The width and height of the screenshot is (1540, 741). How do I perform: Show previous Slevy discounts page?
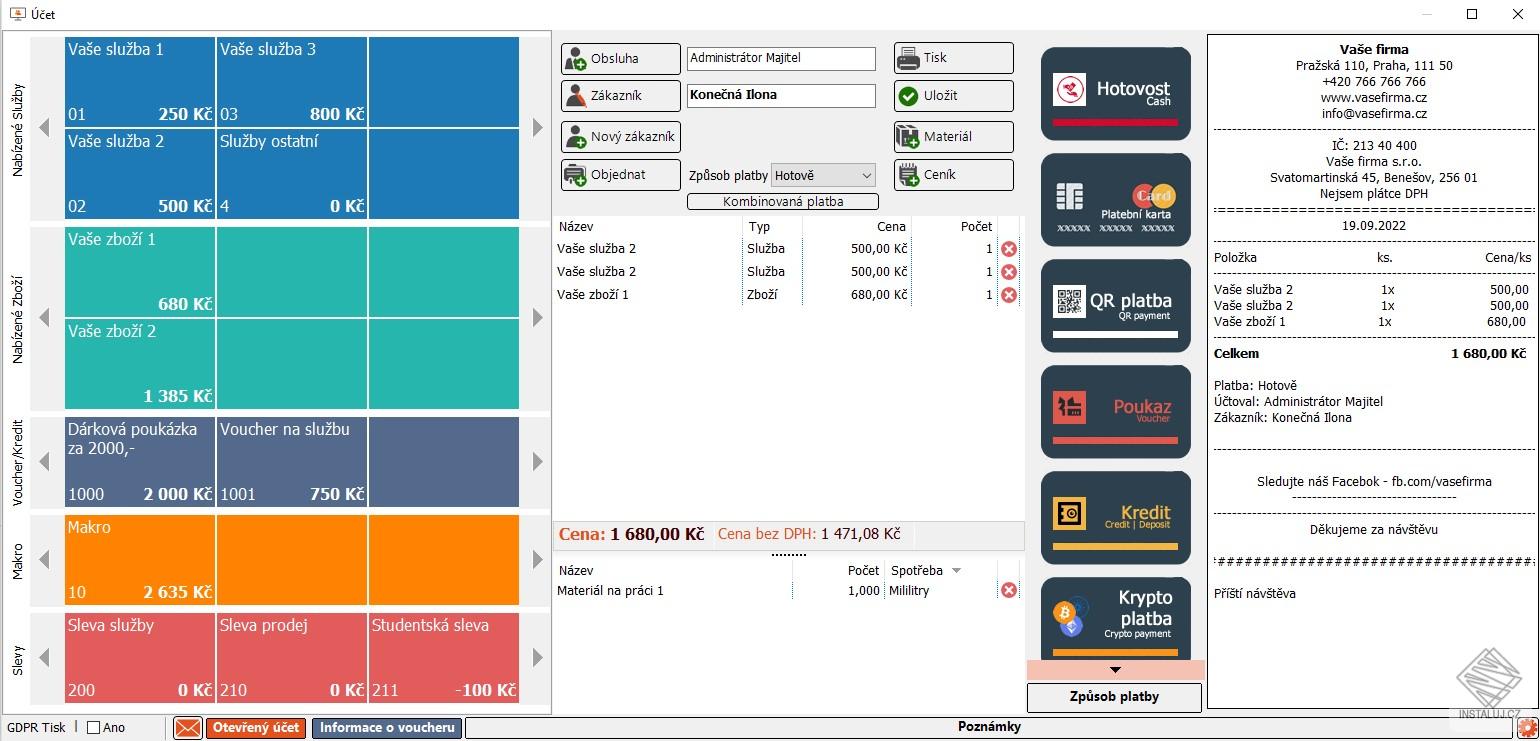[x=44, y=658]
